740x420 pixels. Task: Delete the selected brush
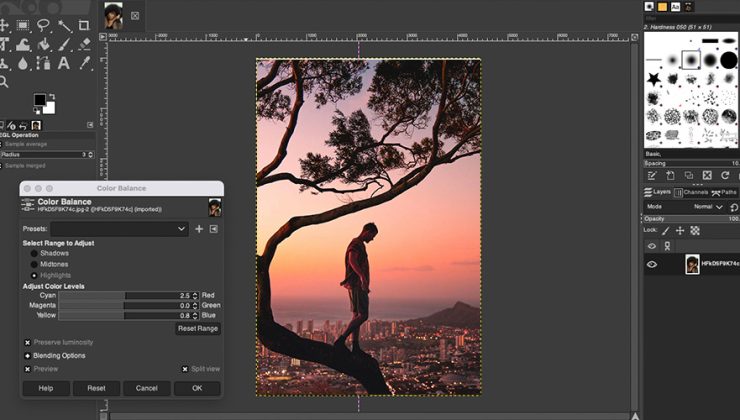pyautogui.click(x=707, y=176)
